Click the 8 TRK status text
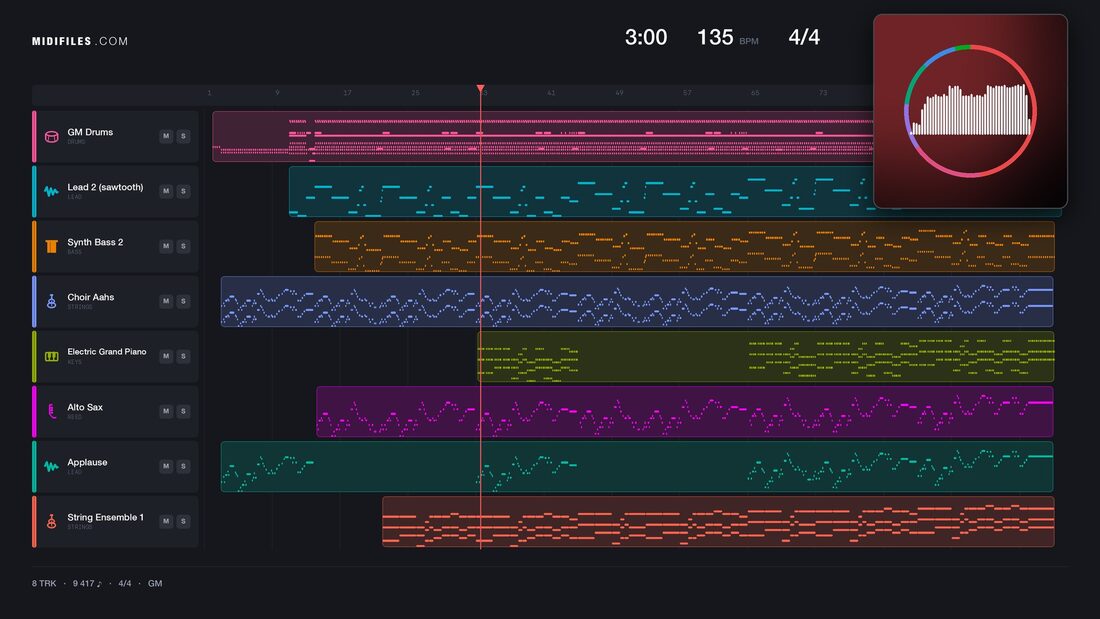The image size is (1100, 619). coord(43,583)
